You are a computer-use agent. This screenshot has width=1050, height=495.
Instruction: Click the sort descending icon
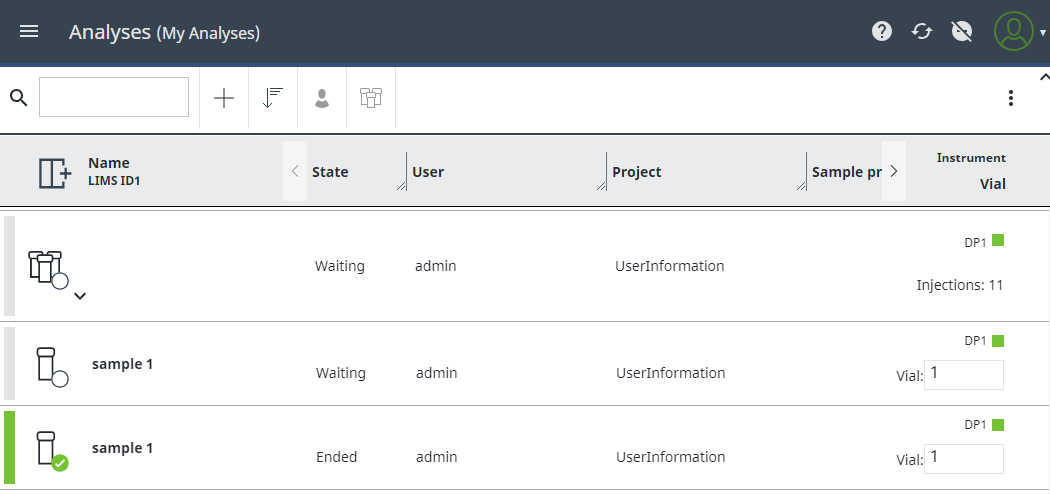coord(273,98)
